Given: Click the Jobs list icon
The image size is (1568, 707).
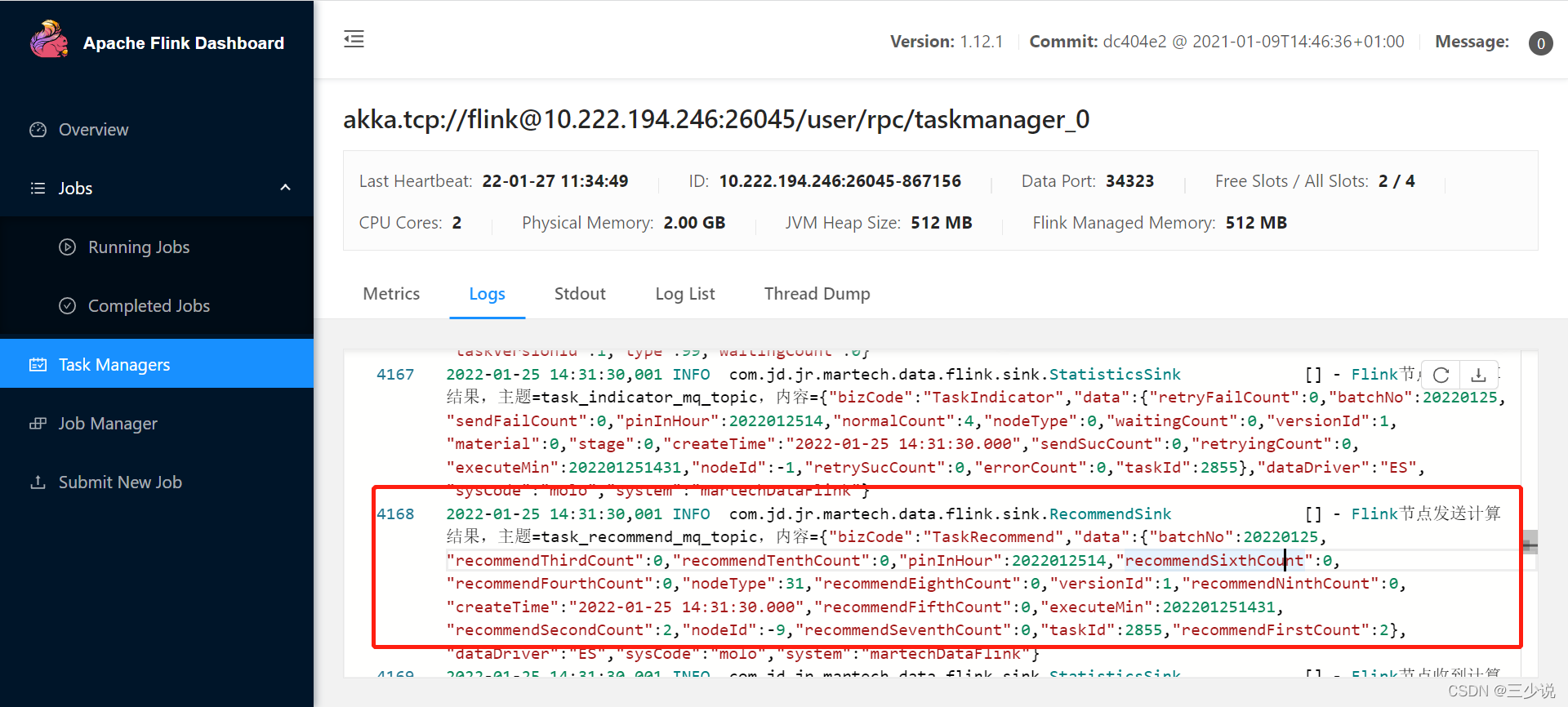Looking at the screenshot, I should (x=38, y=189).
